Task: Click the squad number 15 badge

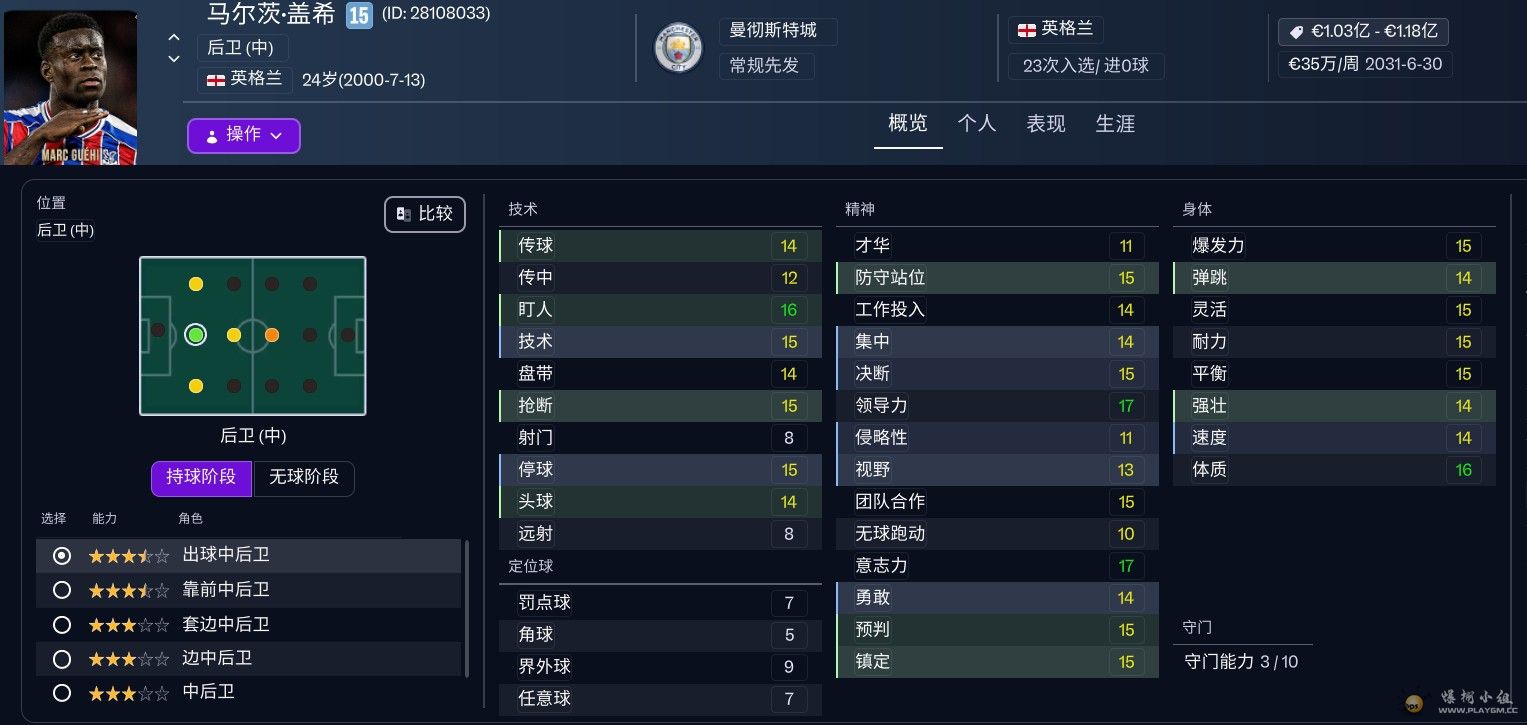Action: [359, 16]
